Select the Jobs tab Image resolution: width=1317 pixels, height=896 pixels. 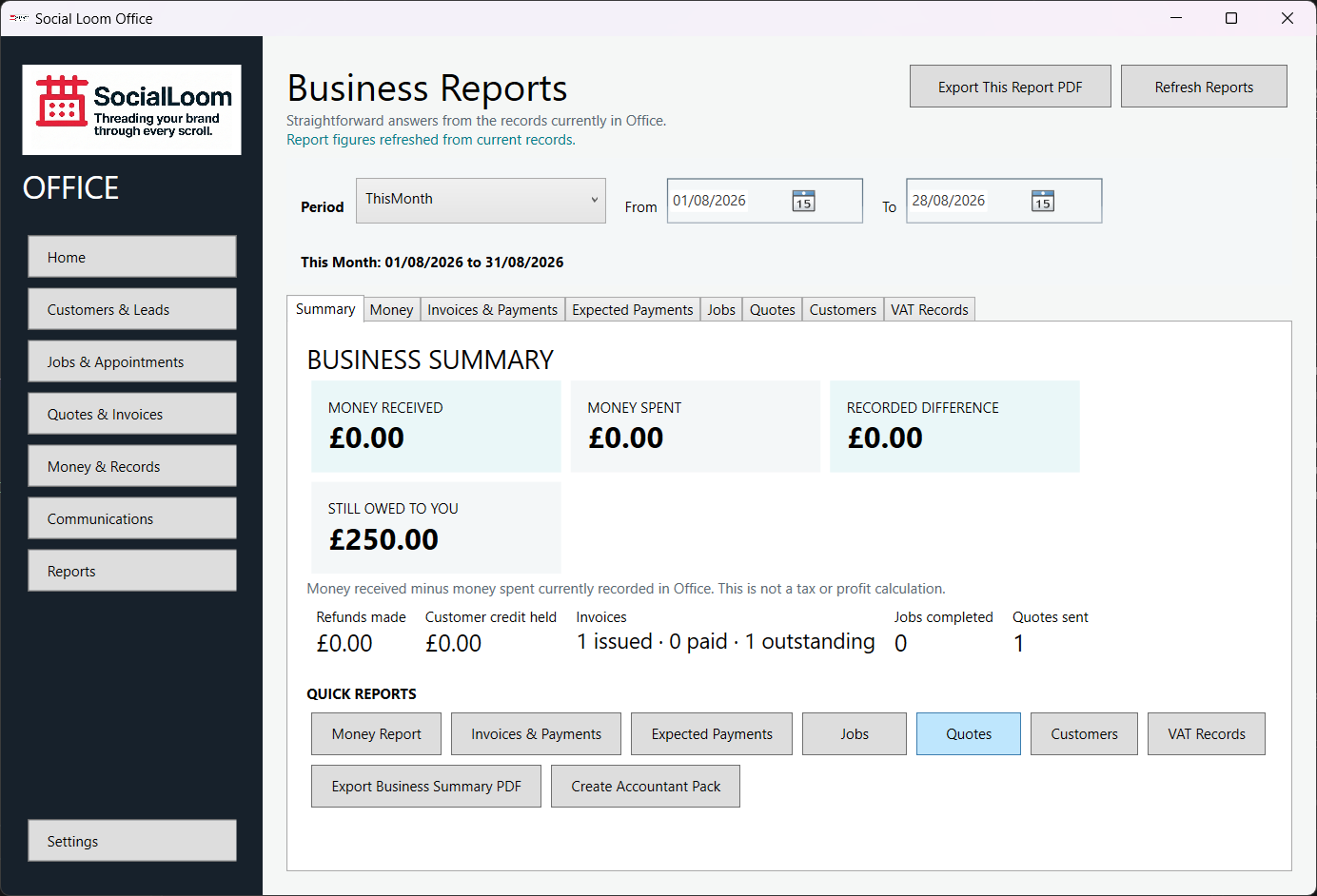tap(721, 310)
